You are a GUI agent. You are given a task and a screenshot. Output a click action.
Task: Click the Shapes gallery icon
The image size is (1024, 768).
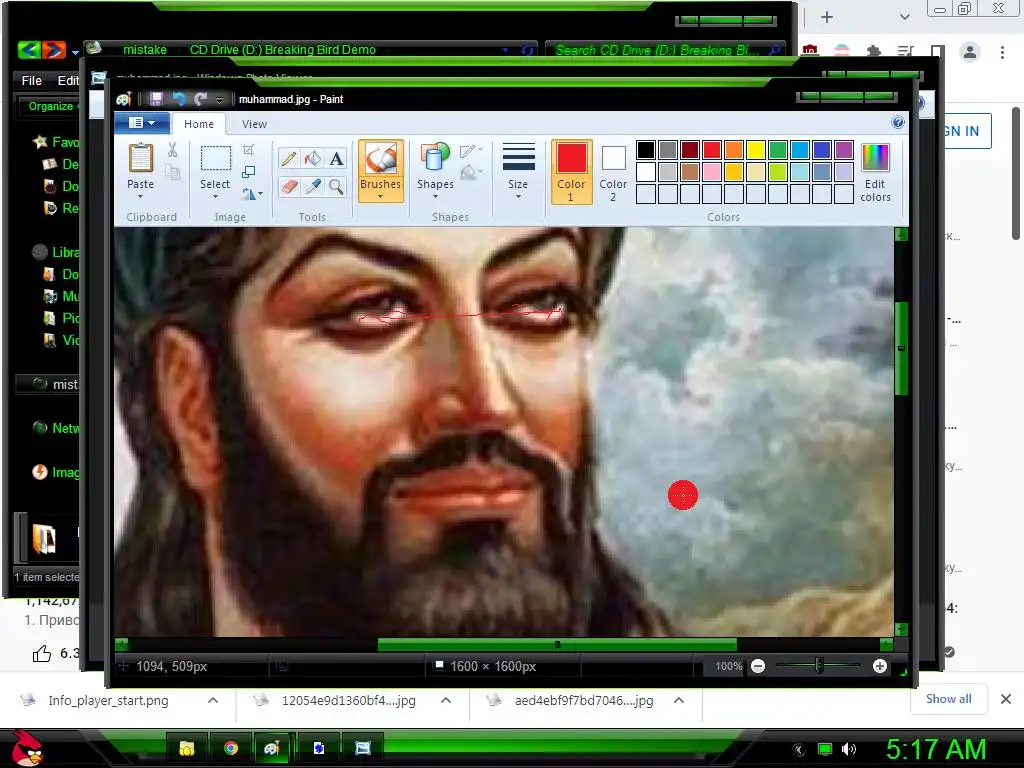pos(436,158)
